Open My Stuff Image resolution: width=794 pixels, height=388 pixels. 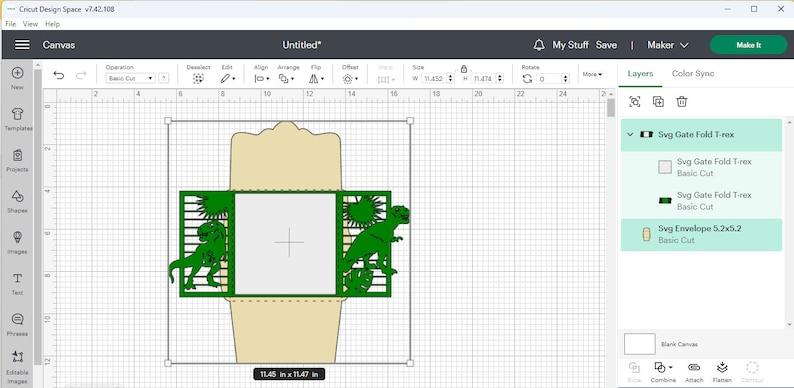570,45
